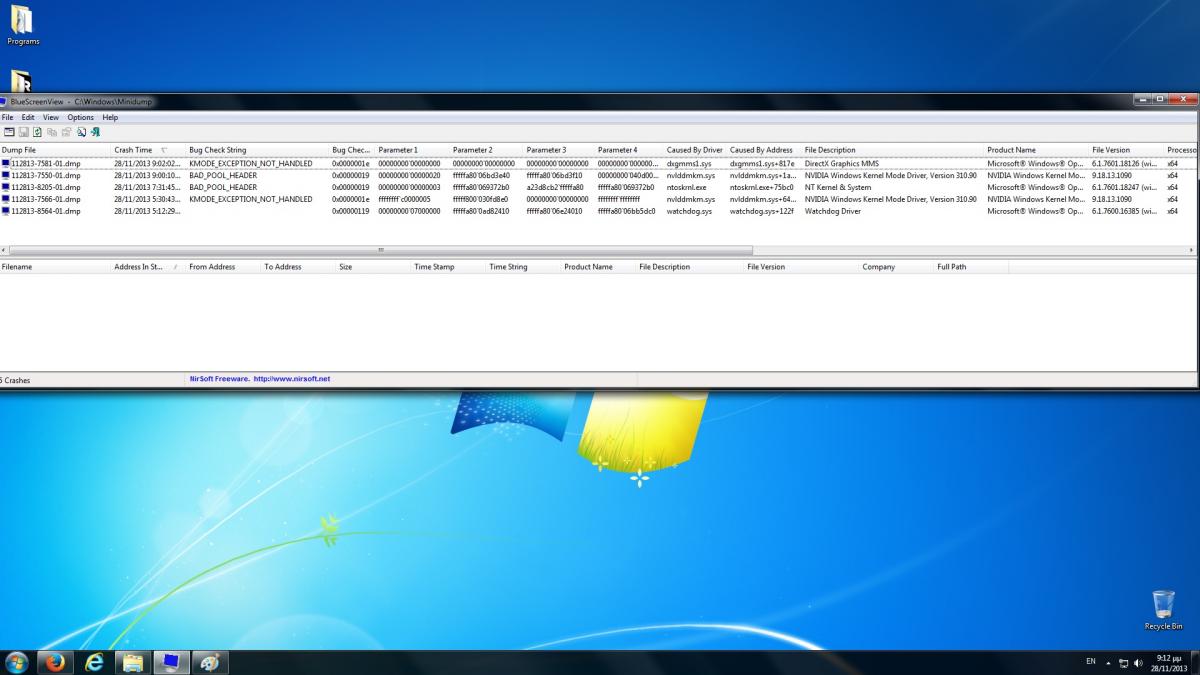Sort by the Filename column in lower pane

[x=56, y=267]
